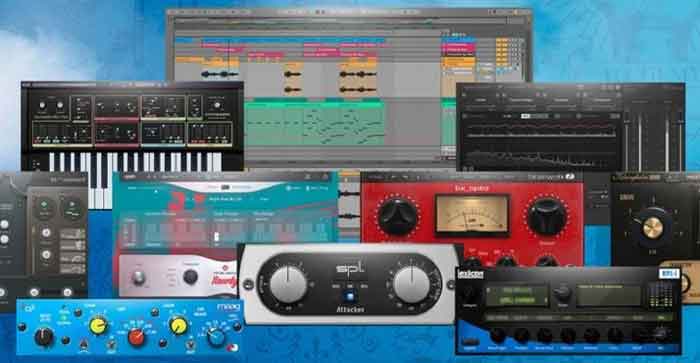700x363 pixels.
Task: Click the VU meter on the red compressor
Action: pyautogui.click(x=472, y=215)
